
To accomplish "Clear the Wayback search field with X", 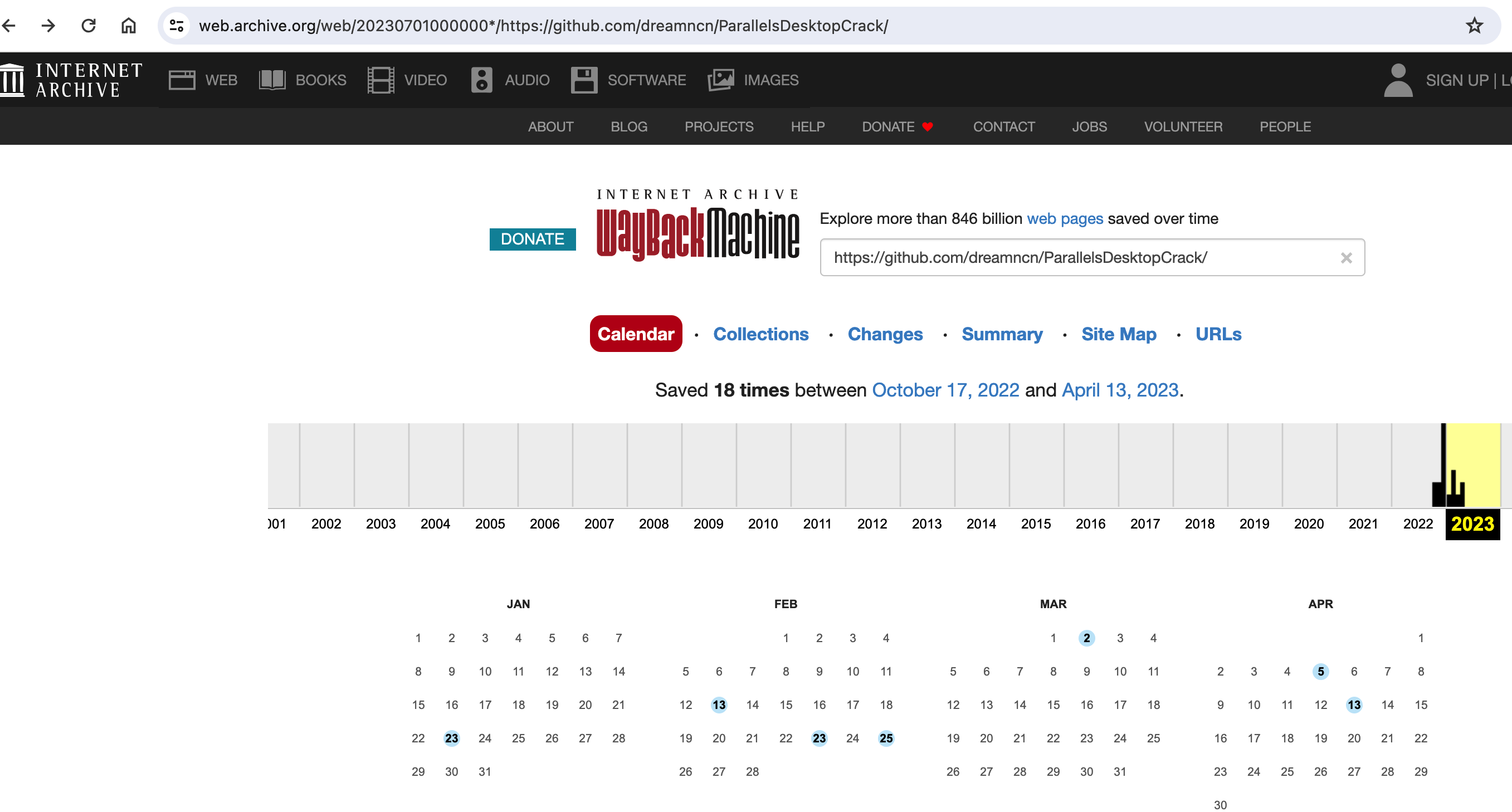I will pyautogui.click(x=1346, y=257).
